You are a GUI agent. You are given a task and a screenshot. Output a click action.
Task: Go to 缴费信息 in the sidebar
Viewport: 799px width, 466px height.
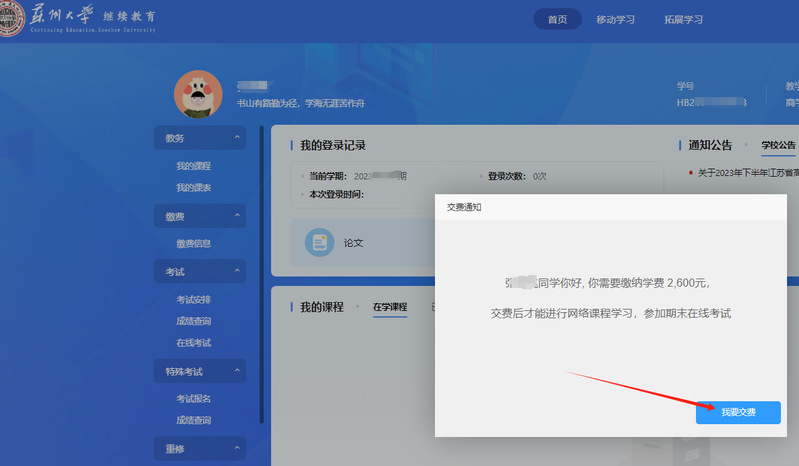coord(193,243)
